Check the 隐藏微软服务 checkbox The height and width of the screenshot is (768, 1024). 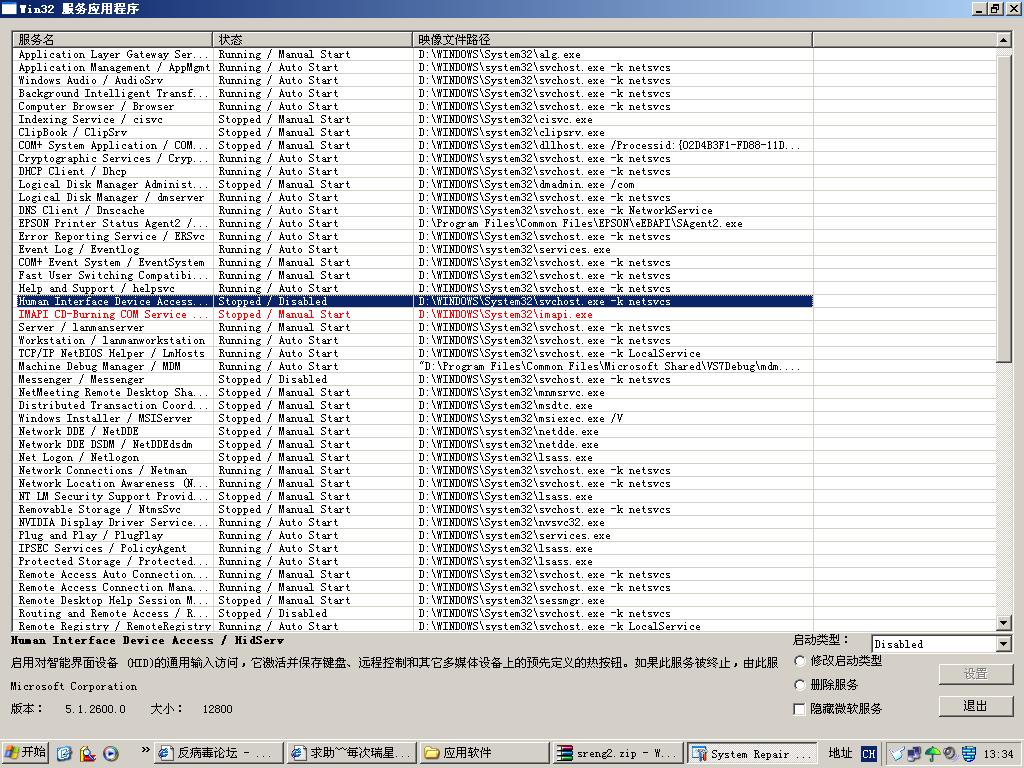click(800, 709)
